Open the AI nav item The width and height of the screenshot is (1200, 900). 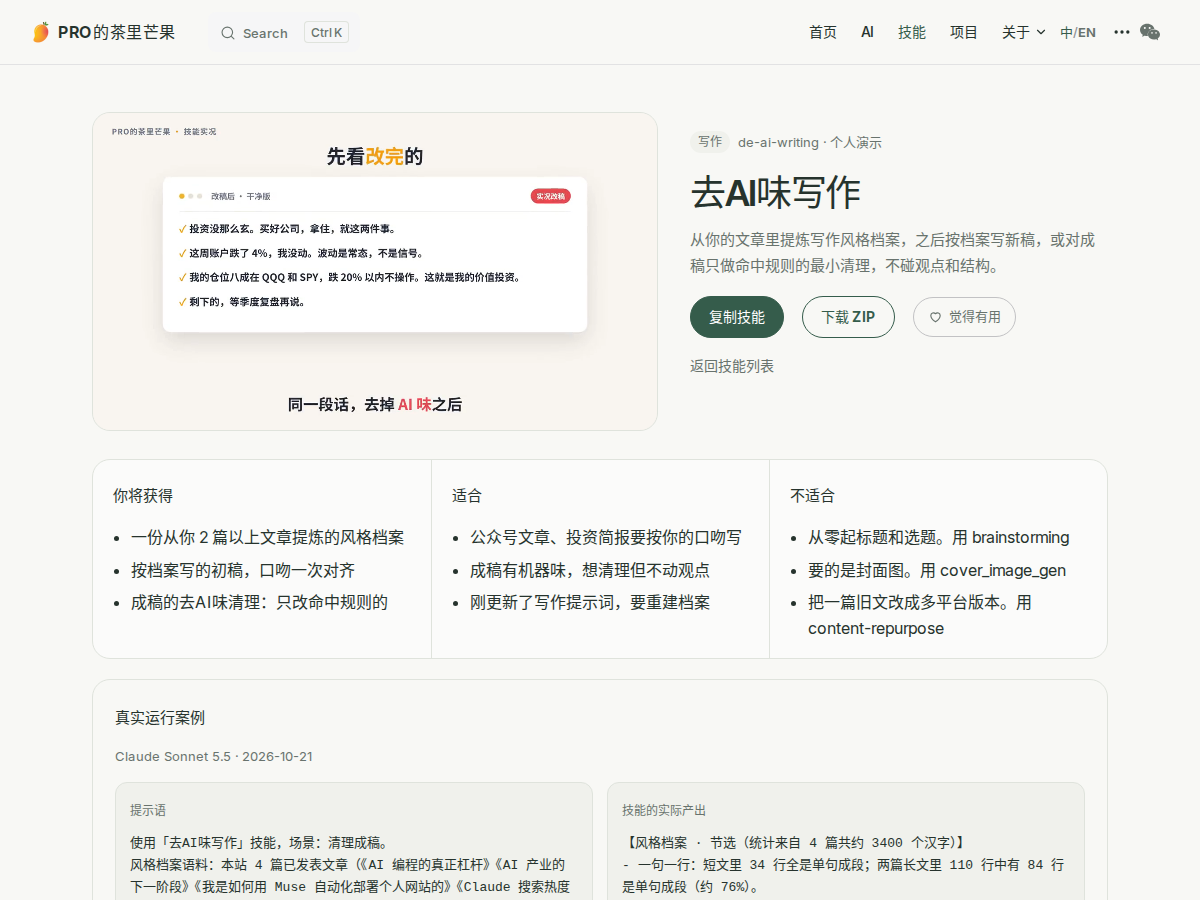[x=867, y=32]
